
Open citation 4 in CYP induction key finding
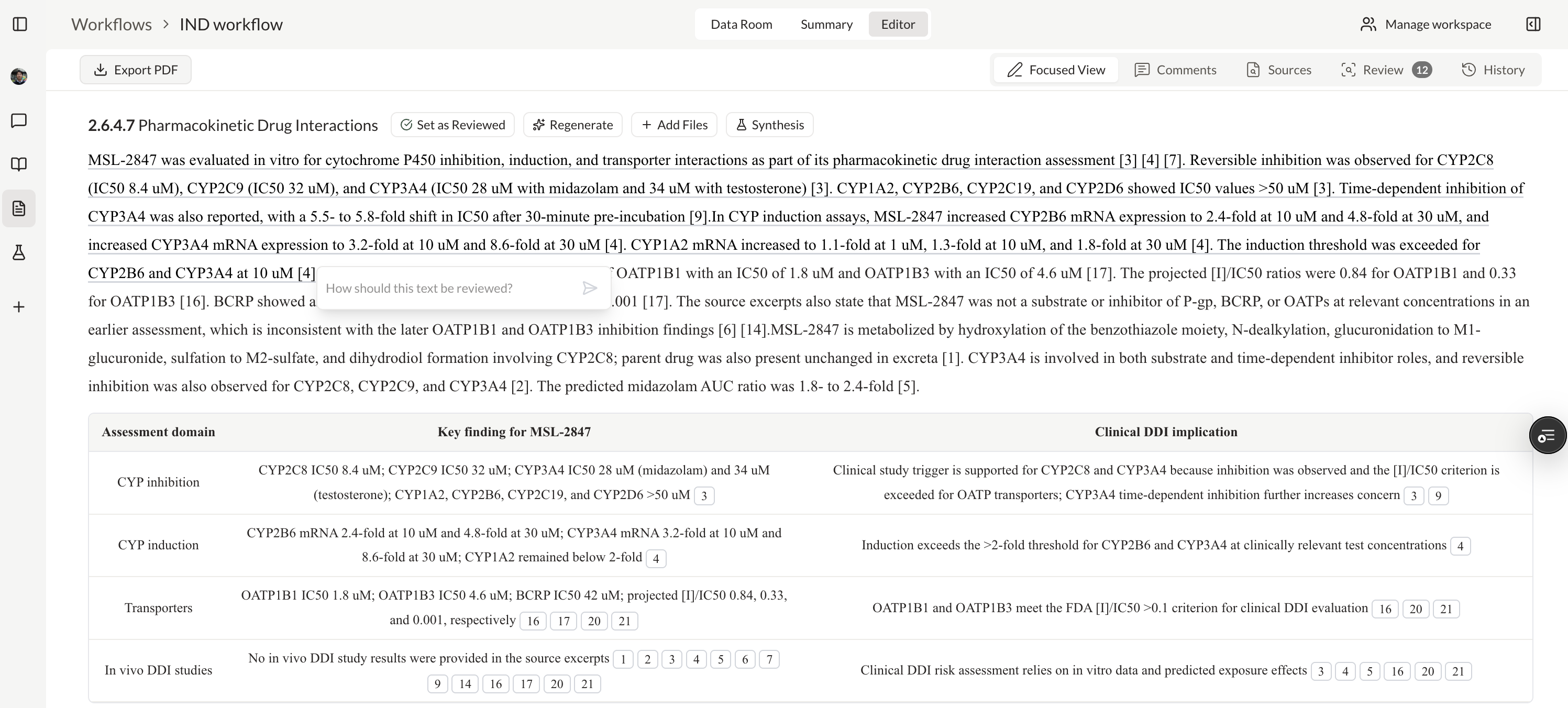click(656, 558)
